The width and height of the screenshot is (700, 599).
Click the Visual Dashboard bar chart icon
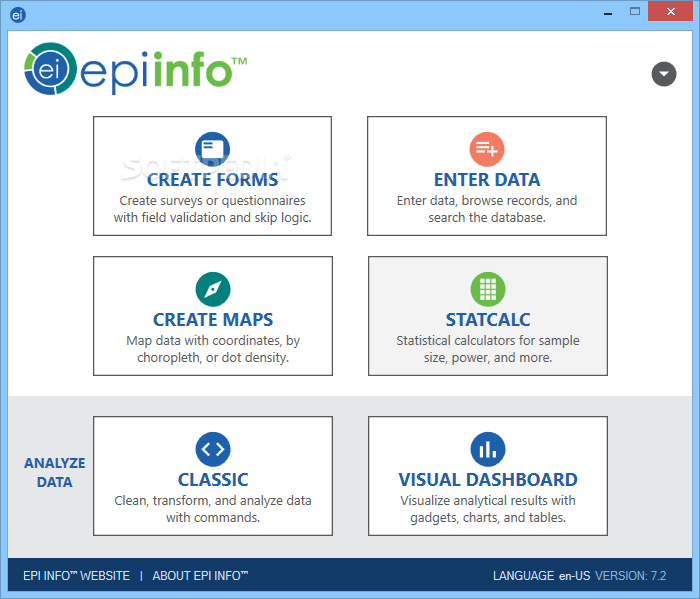[x=488, y=449]
